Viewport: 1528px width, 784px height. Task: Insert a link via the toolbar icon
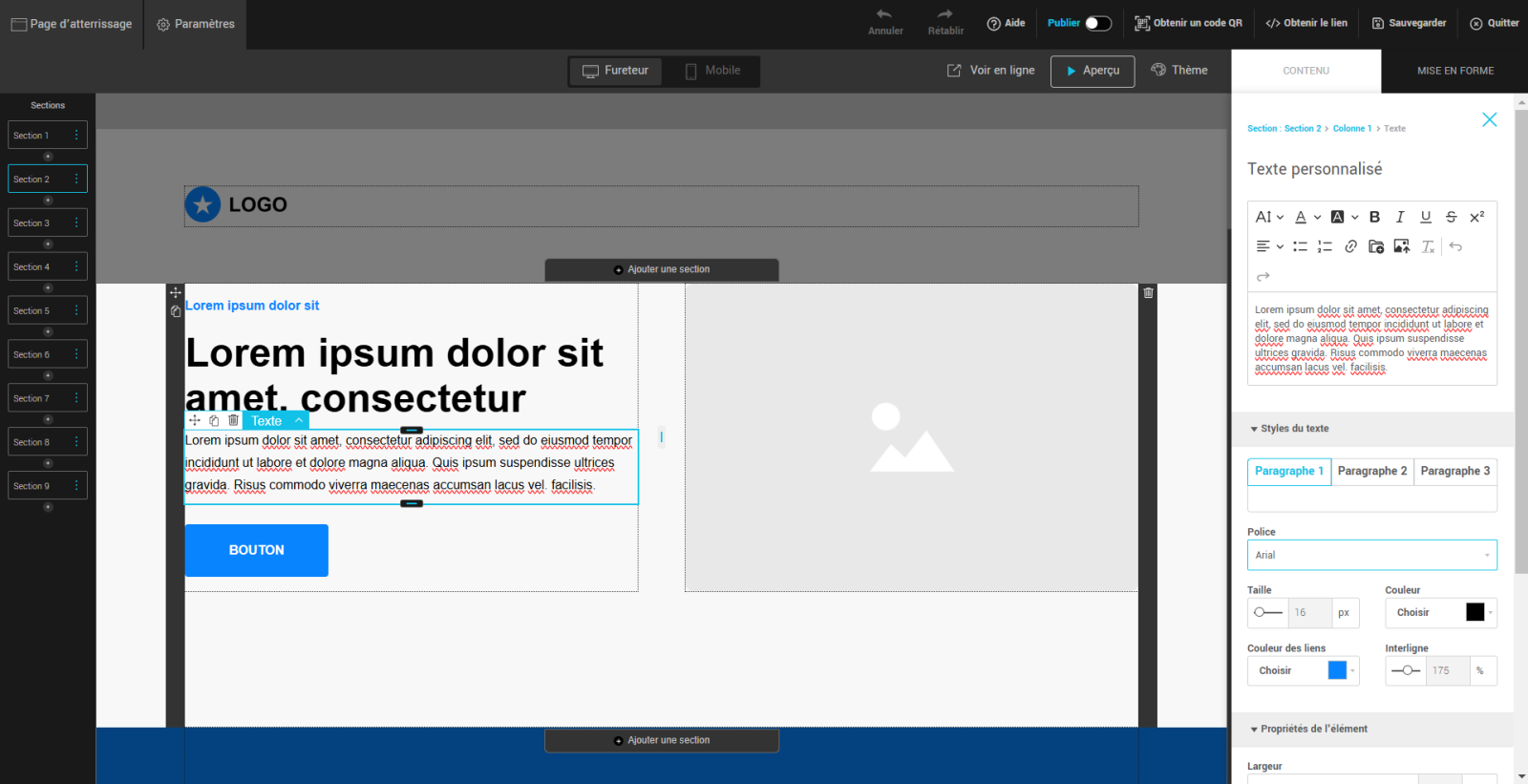click(x=1350, y=246)
